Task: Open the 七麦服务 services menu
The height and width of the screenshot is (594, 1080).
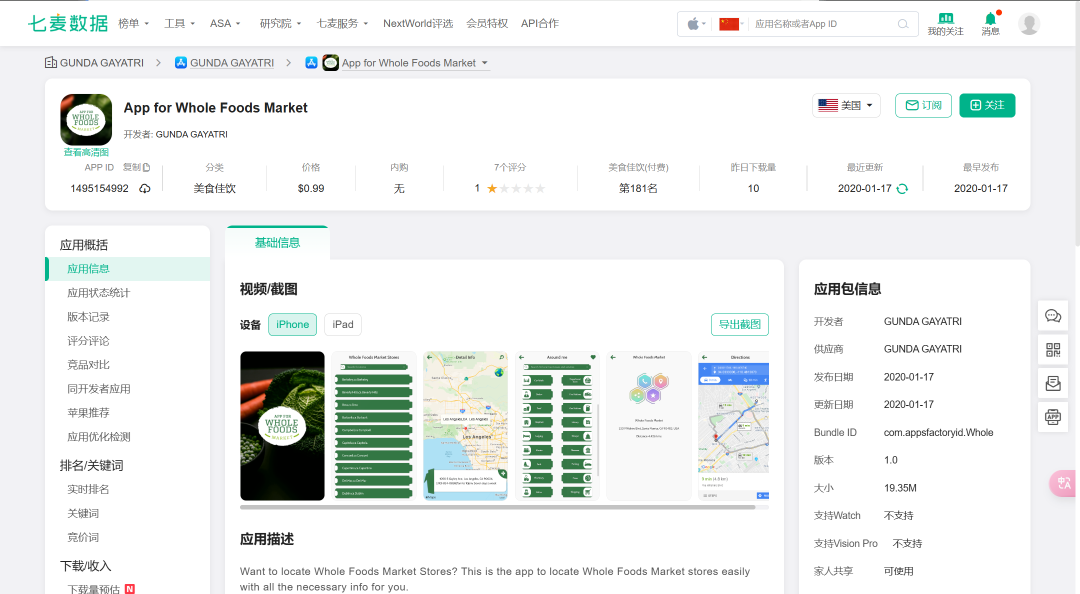Action: pyautogui.click(x=342, y=23)
